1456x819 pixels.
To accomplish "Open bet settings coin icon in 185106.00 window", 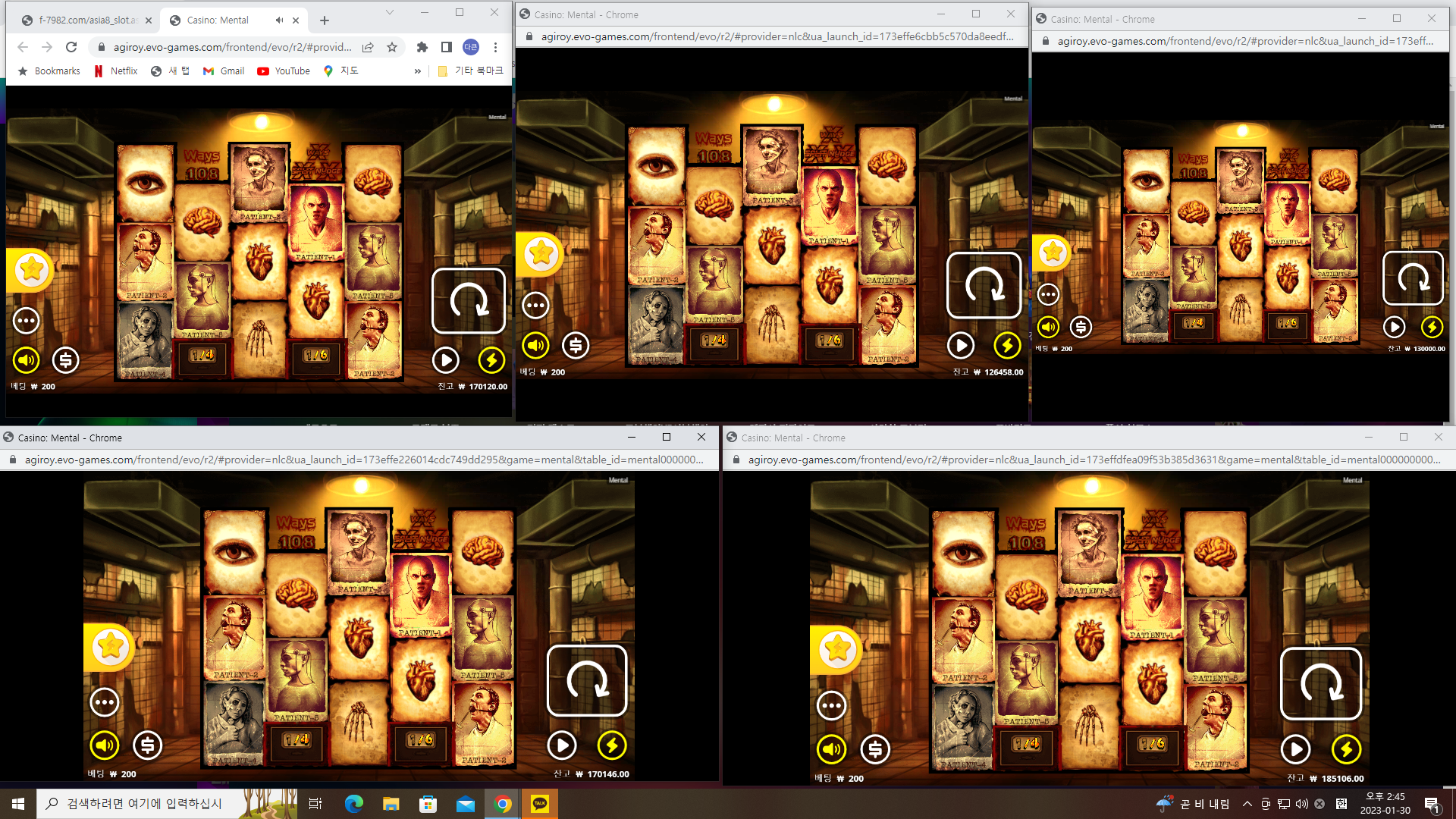I will (875, 749).
